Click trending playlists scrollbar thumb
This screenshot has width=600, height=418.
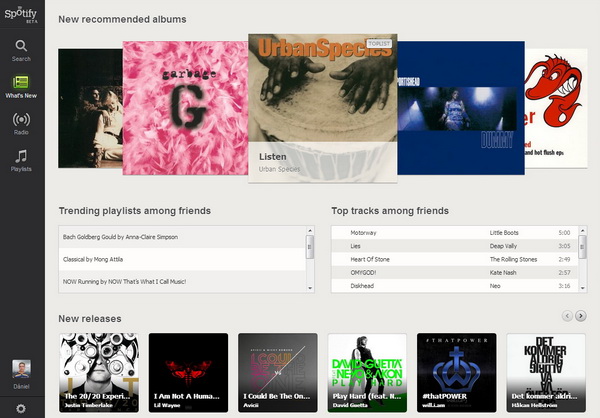click(310, 247)
